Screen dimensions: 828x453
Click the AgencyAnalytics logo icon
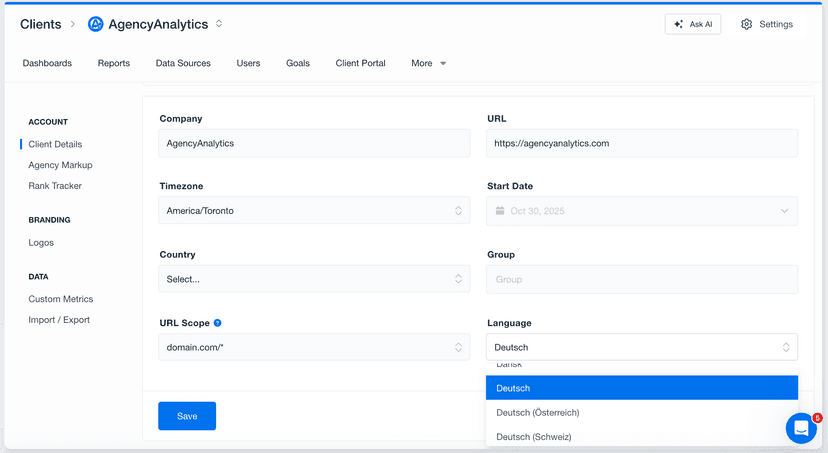pos(96,24)
